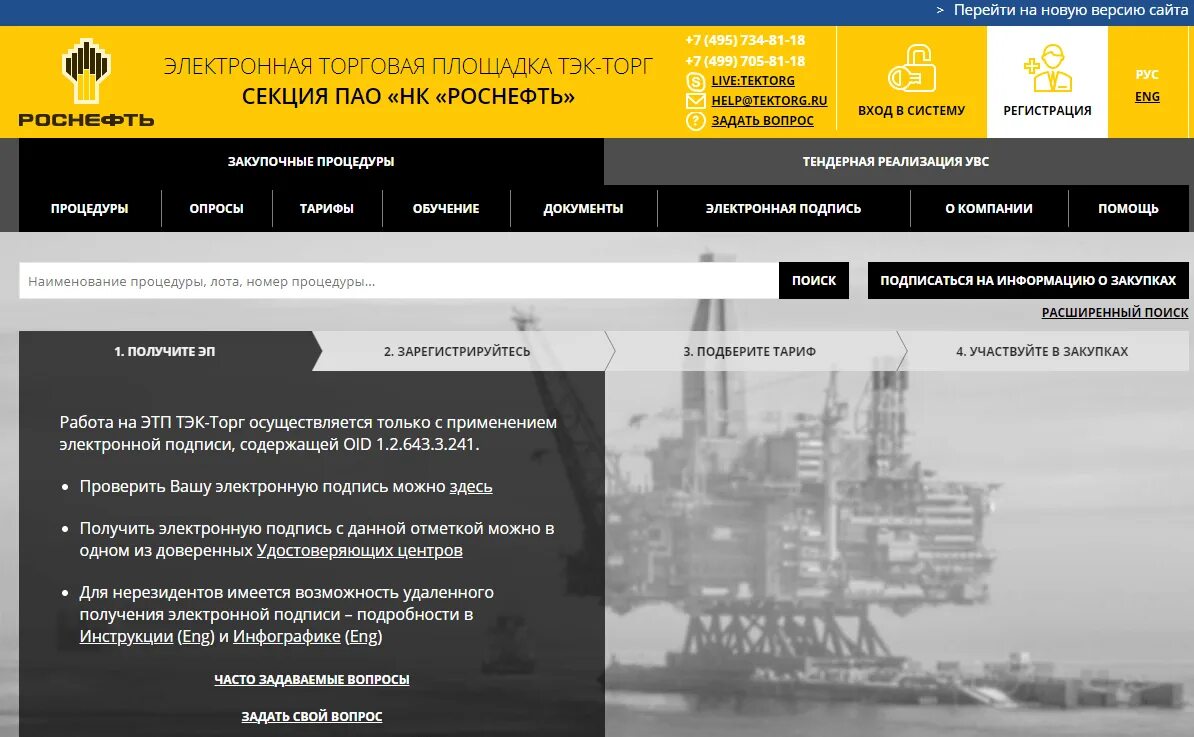This screenshot has height=737, width=1194.
Task: Open the Eng link after Инфографике
Action: point(363,636)
